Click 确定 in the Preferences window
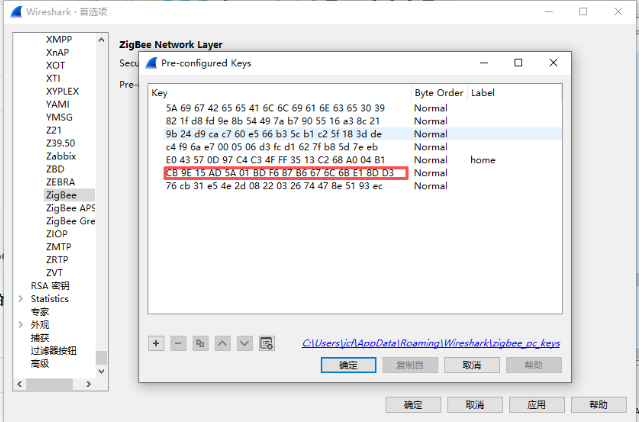The width and height of the screenshot is (639, 422). click(x=413, y=405)
